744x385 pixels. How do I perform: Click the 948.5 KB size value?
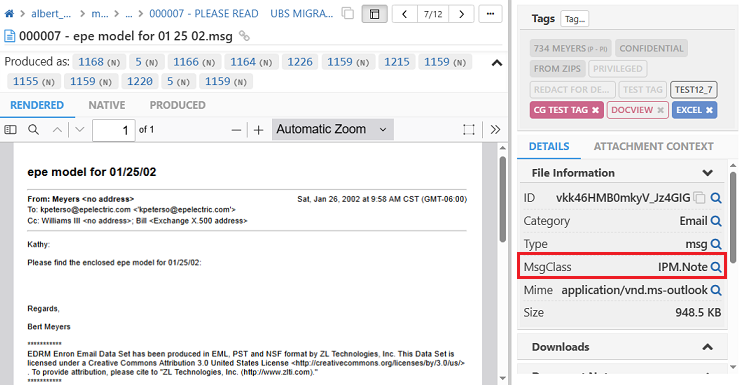(698, 313)
